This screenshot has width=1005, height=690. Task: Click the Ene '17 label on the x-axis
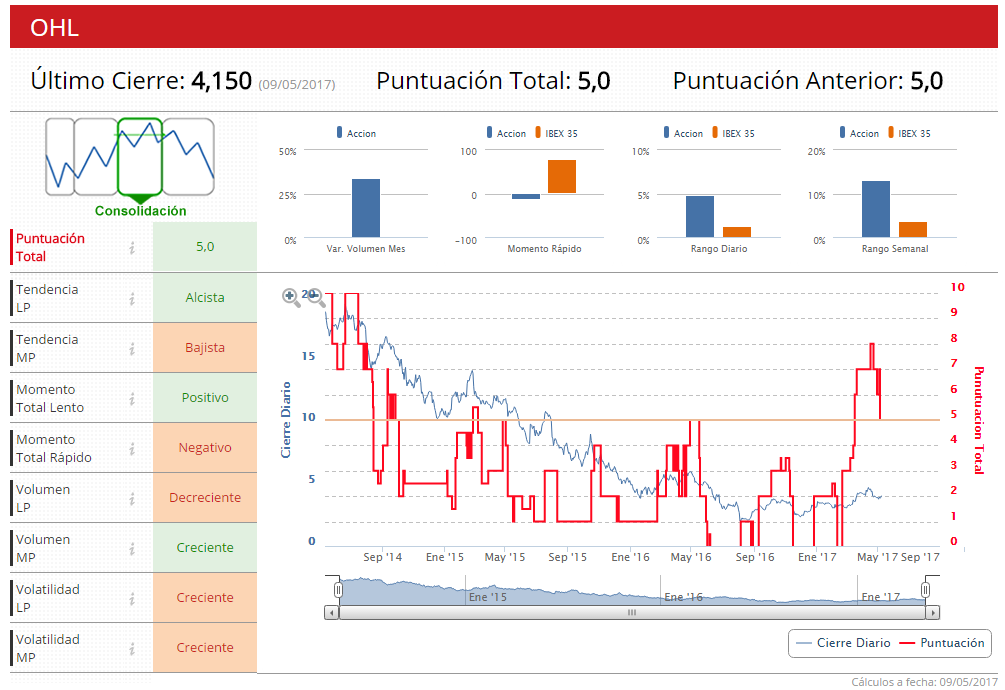(817, 557)
